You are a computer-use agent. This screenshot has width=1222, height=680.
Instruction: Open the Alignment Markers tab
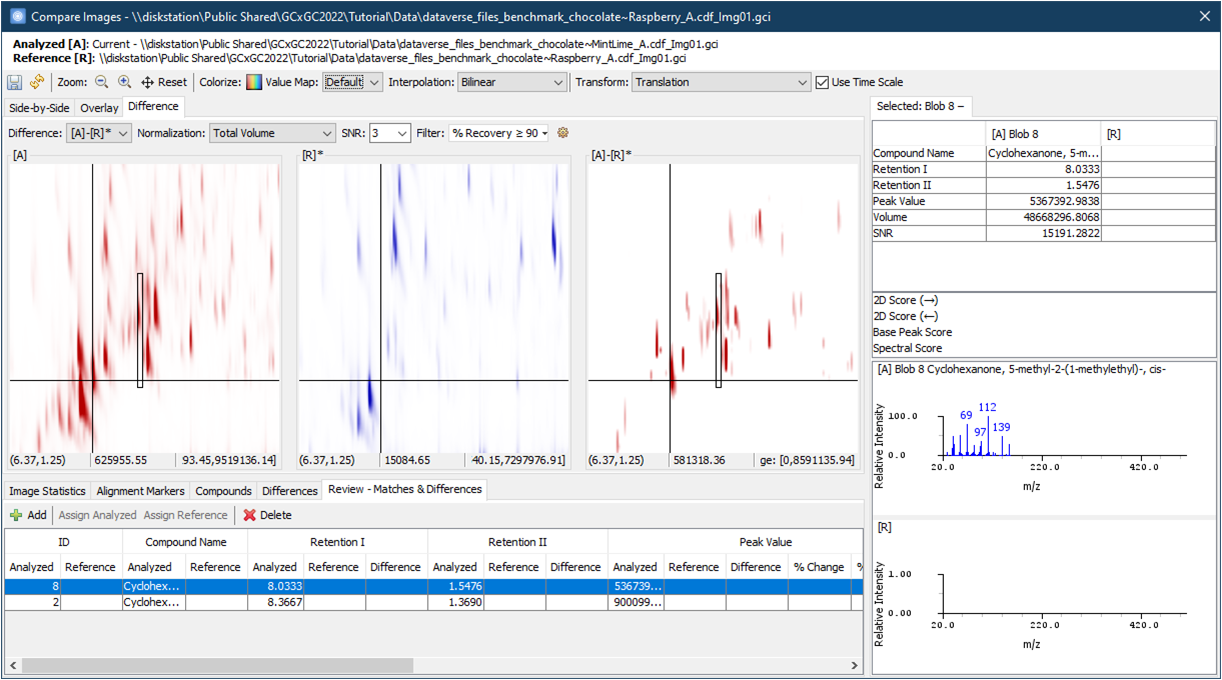coord(140,491)
